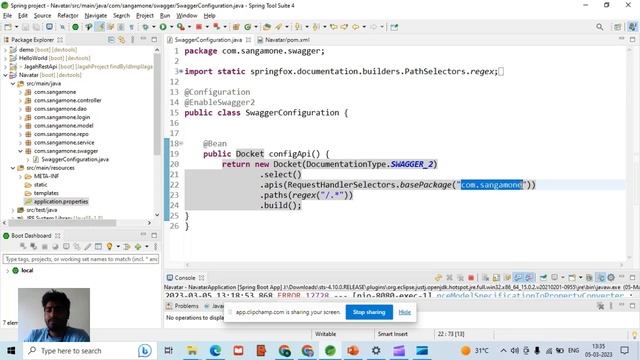Open the Run button dropdown arrow
Screen dimensions: 640x360
(171, 27)
